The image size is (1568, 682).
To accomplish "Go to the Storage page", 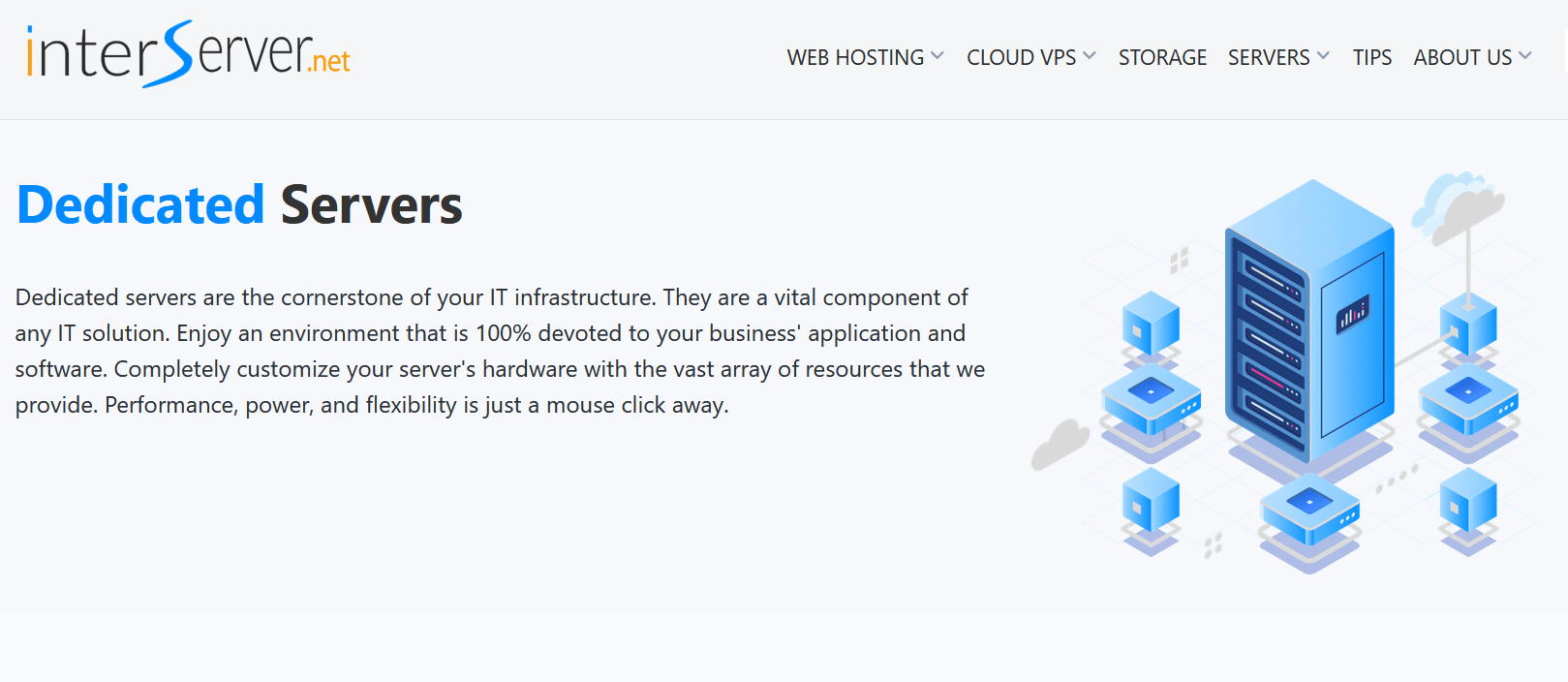I will [x=1162, y=58].
